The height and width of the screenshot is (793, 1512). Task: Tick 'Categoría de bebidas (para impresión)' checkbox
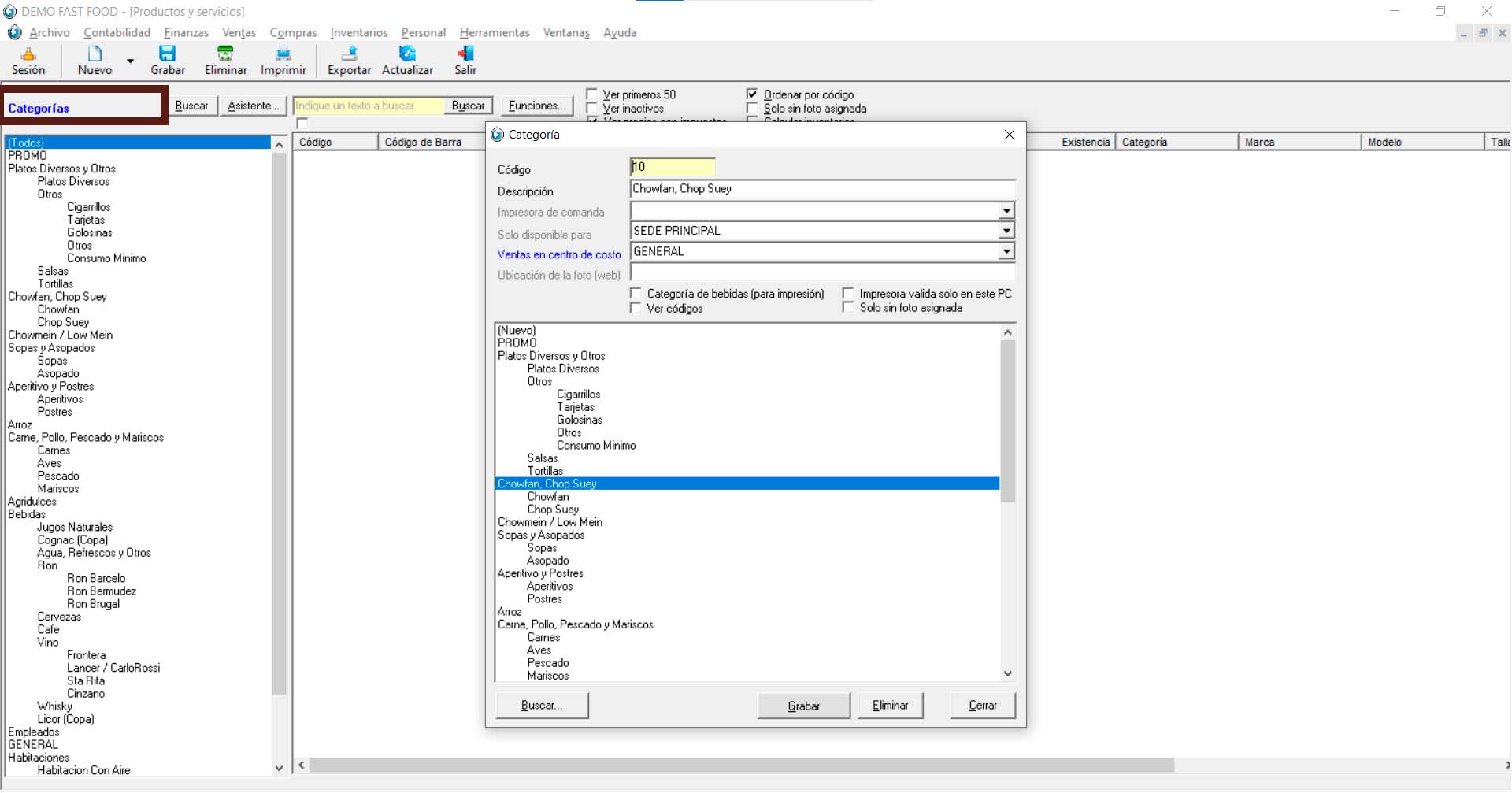[x=636, y=294]
